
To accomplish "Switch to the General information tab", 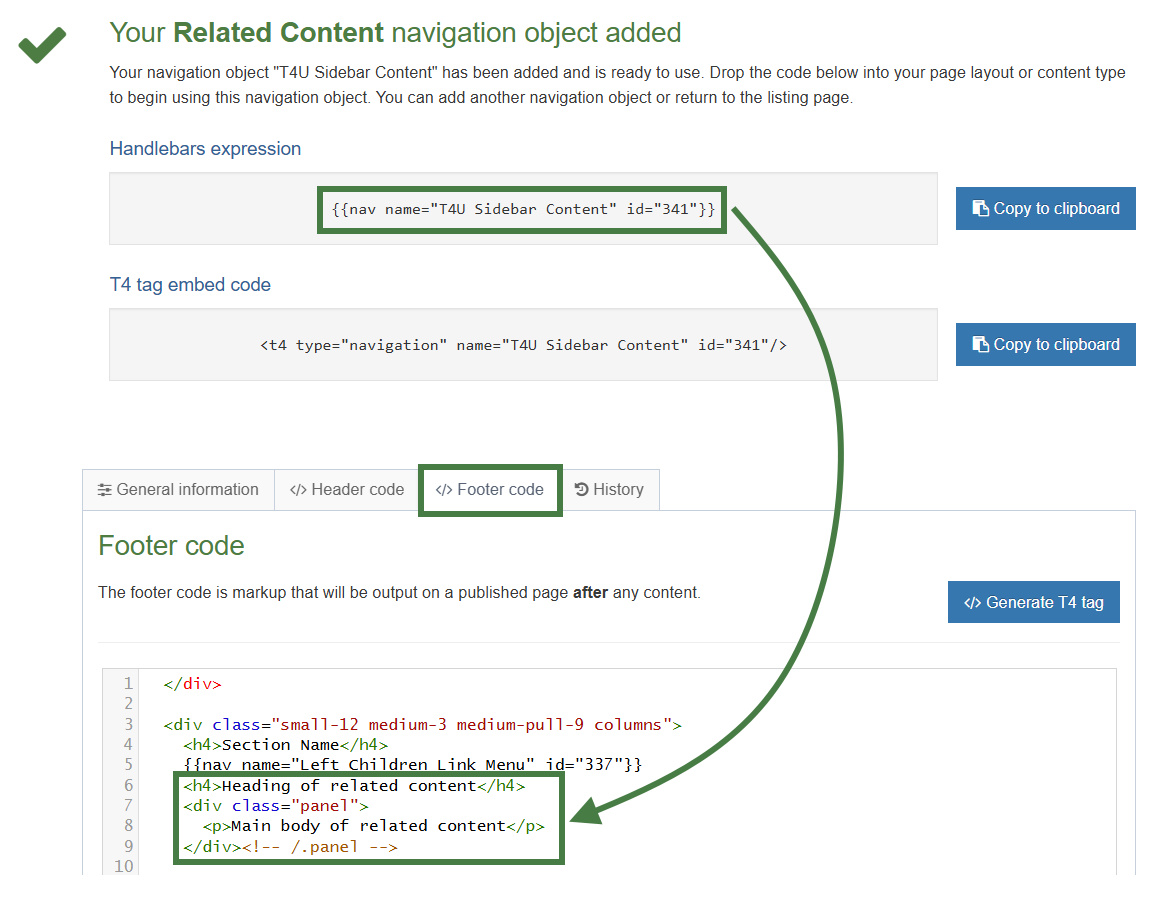I will click(178, 489).
